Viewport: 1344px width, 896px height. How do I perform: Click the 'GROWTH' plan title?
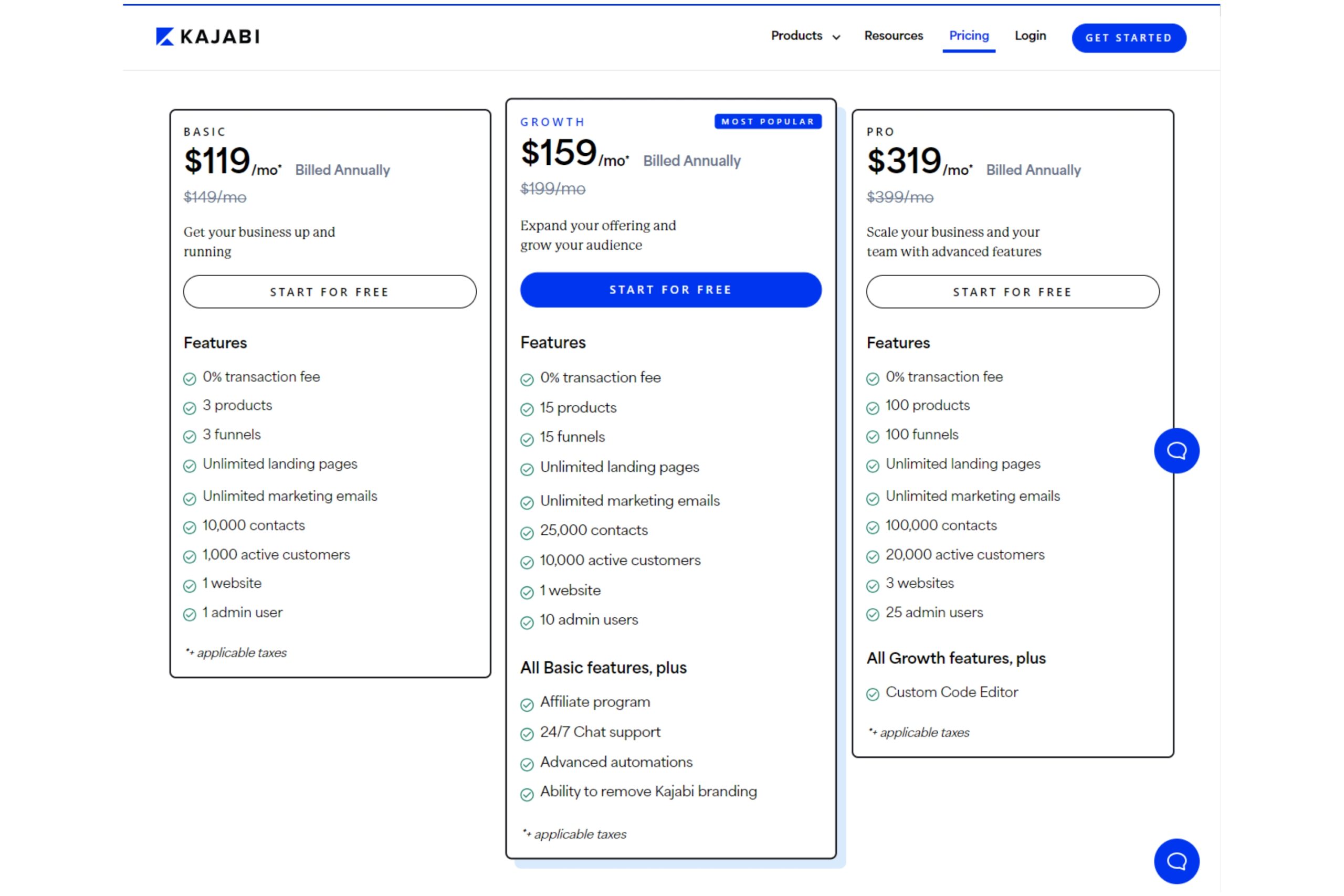(553, 122)
